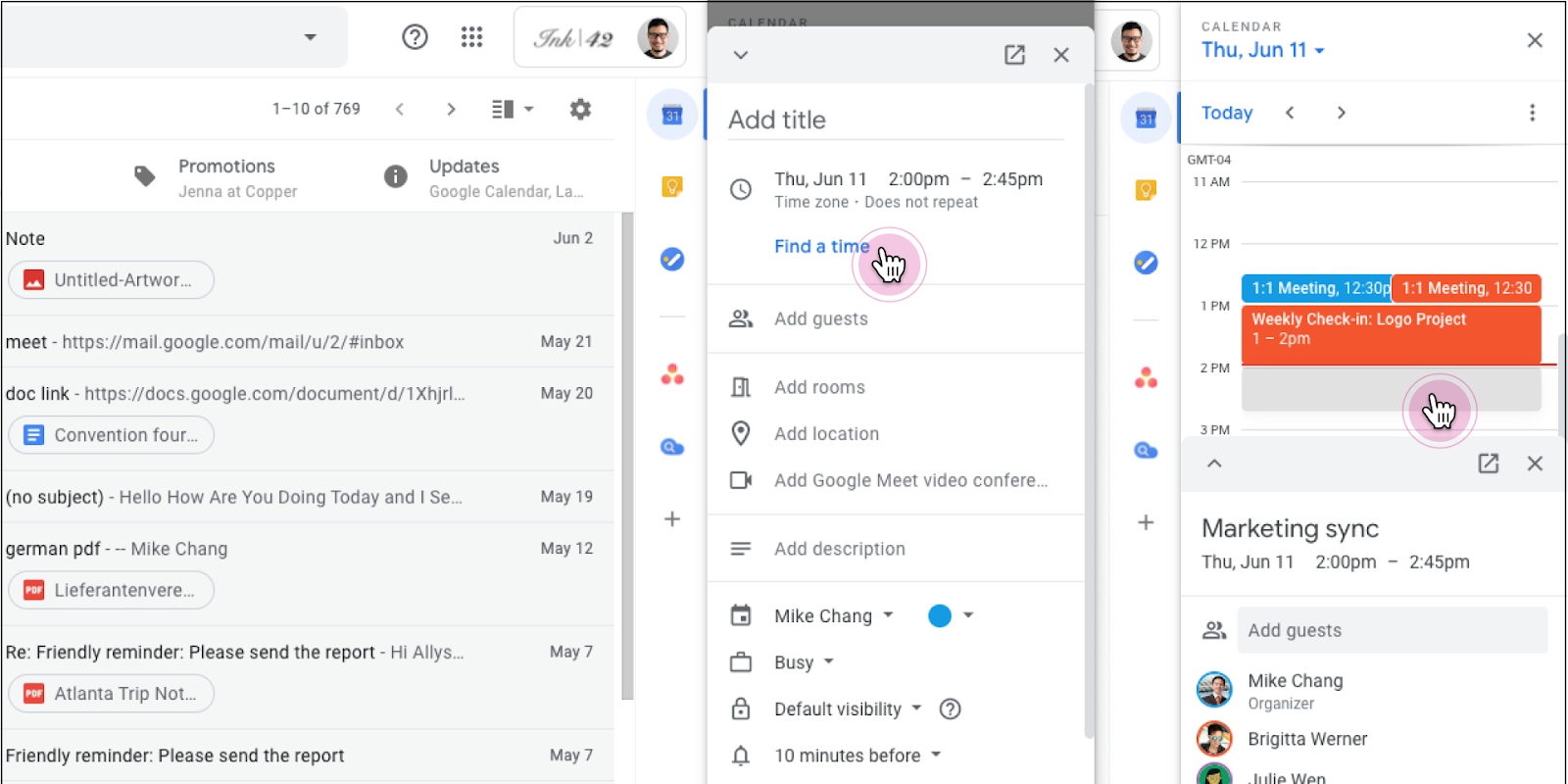Open the Mike Chang calendar dropdown

click(834, 615)
